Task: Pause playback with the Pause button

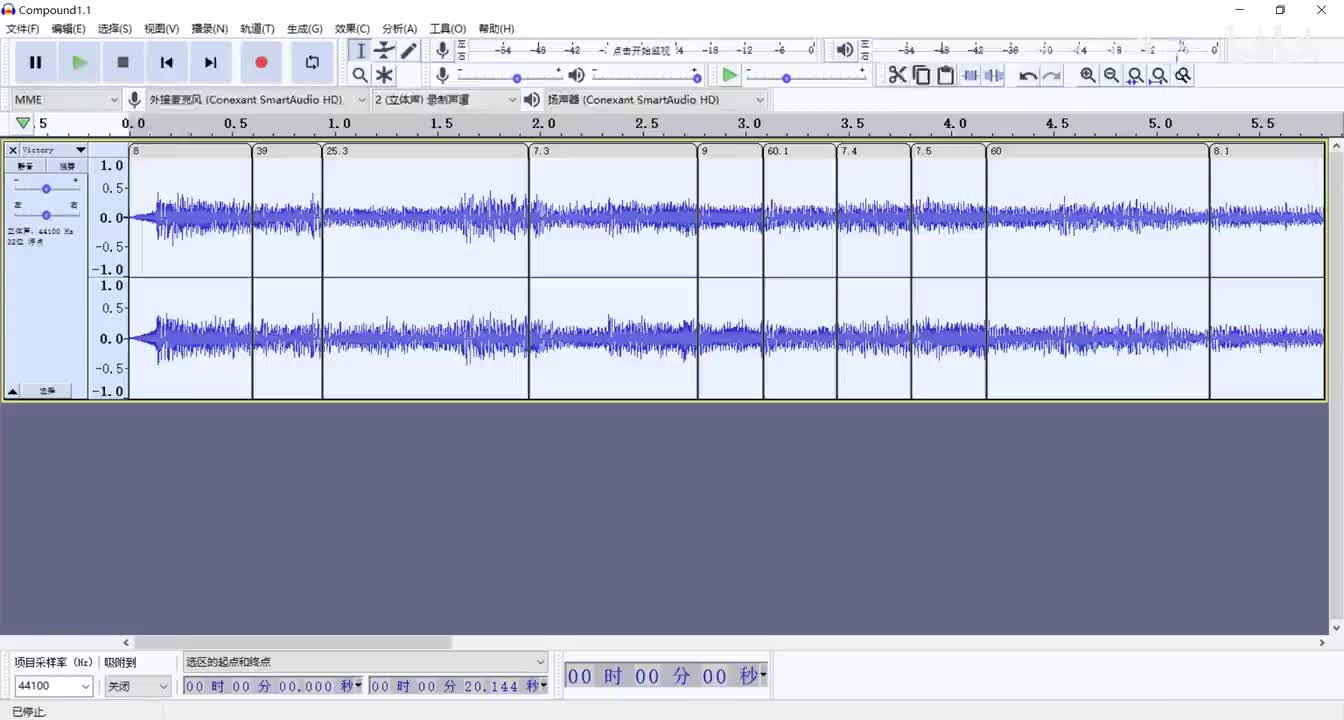Action: pyautogui.click(x=35, y=62)
